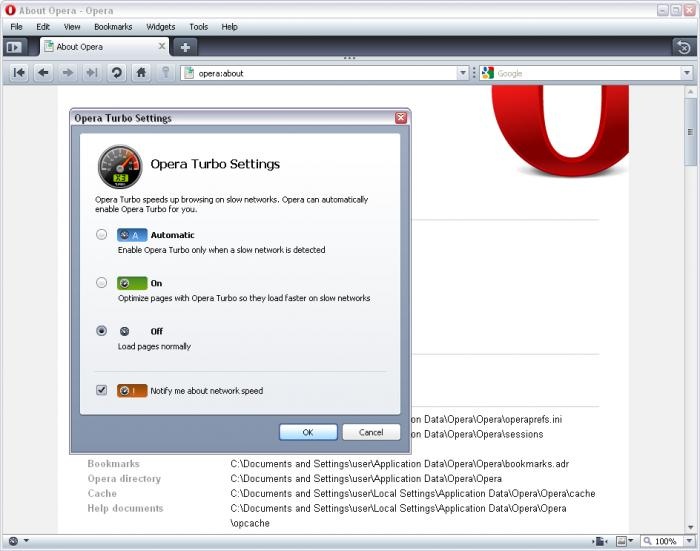Go back with the Back arrow
This screenshot has height=551, width=700.
pyautogui.click(x=43, y=73)
